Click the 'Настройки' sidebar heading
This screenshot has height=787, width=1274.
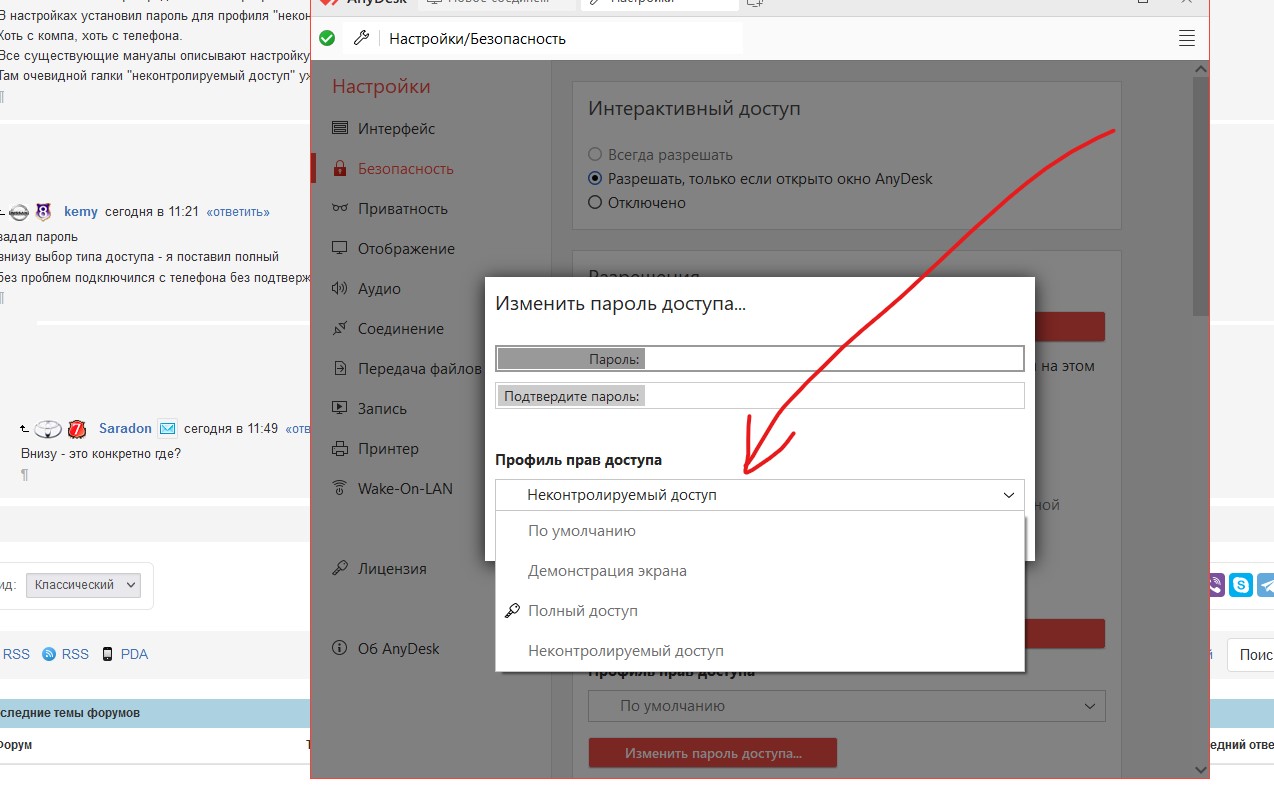pos(381,87)
